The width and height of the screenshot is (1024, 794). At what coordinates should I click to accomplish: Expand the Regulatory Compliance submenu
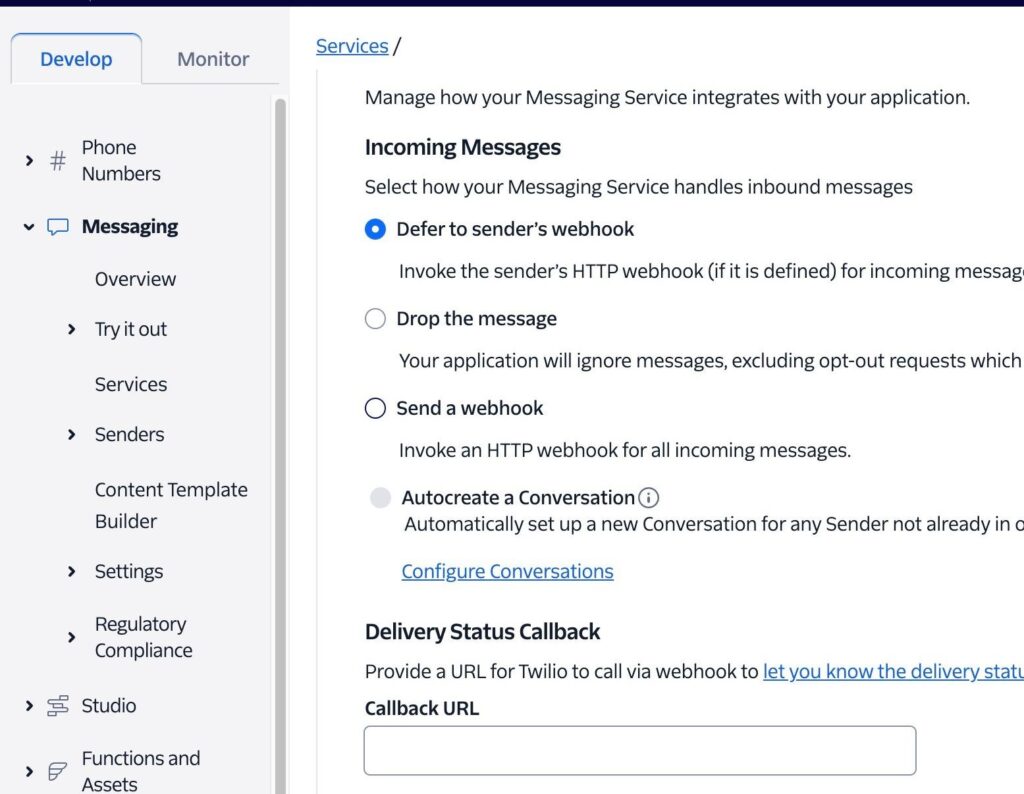(72, 637)
